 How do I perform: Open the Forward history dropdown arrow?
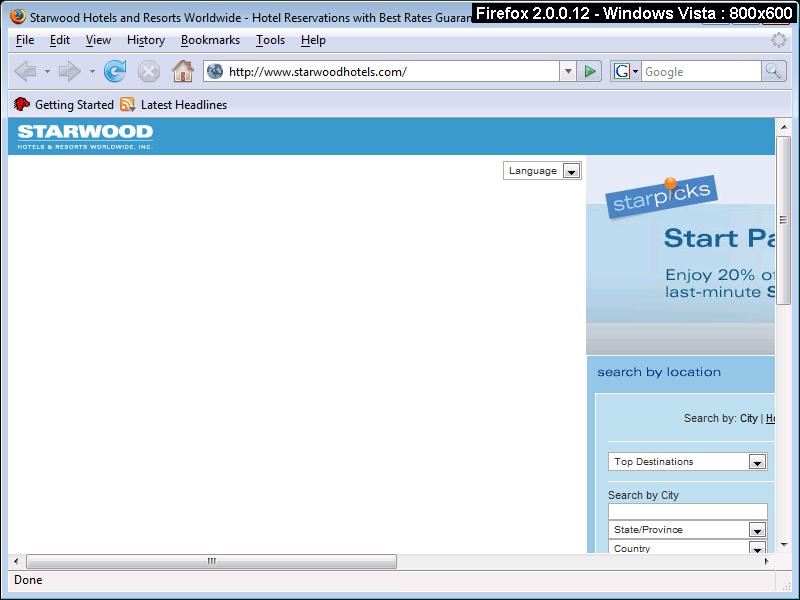coord(92,71)
